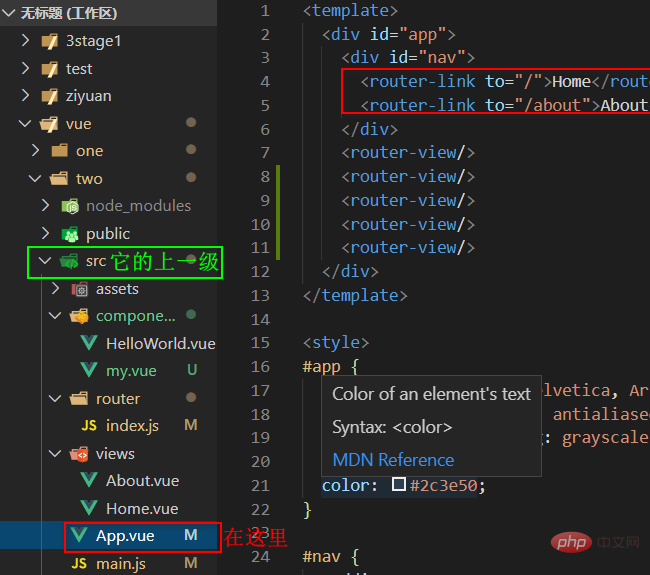
Task: Open index.js in router
Action: [132, 426]
